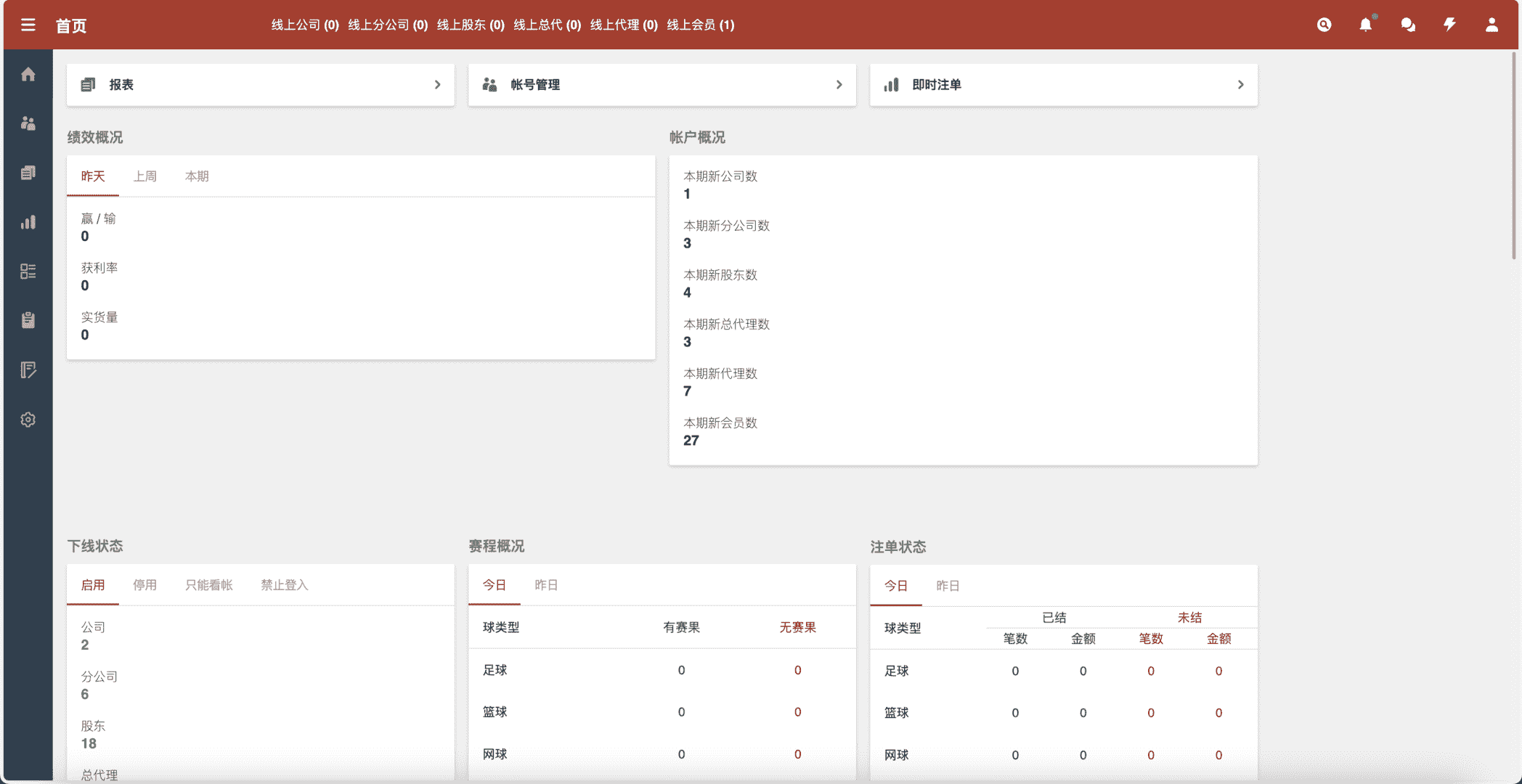Select the home icon in the sidebar
Viewport: 1522px width, 784px height.
(28, 74)
